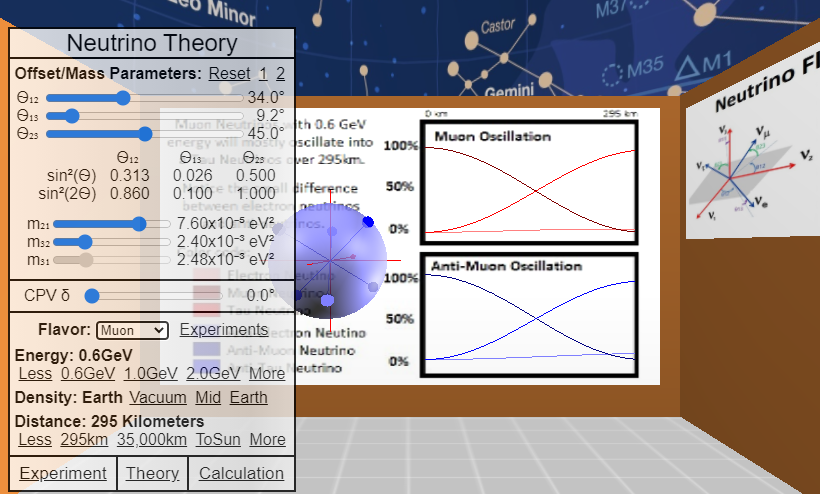Click the Castor star label
820x494 pixels.
pyautogui.click(x=498, y=26)
